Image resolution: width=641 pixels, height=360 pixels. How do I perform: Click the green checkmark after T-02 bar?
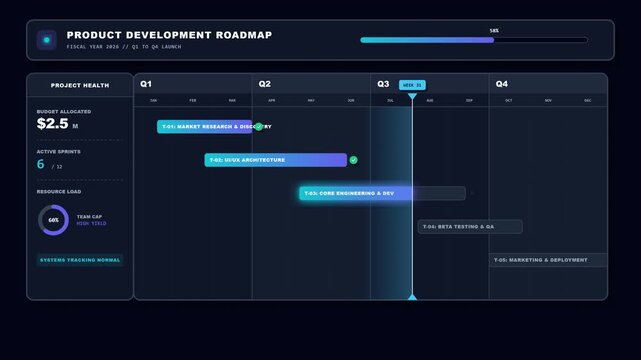tap(354, 160)
